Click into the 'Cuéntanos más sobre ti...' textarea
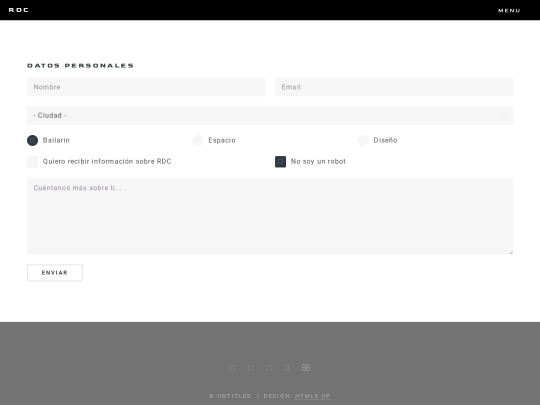The width and height of the screenshot is (540, 405). click(x=270, y=216)
